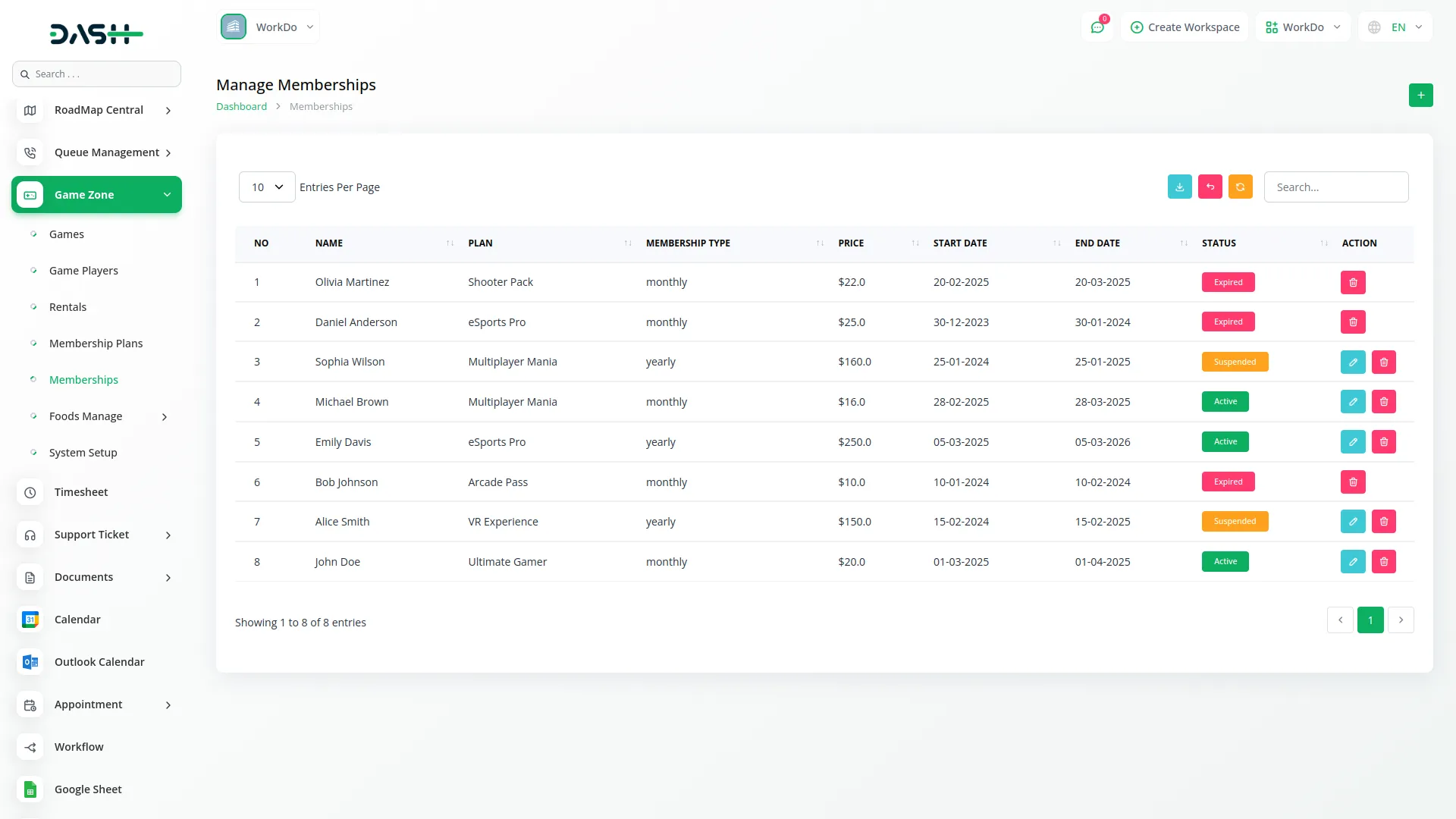
Task: Edit Sophia Wilson's membership with pencil icon
Action: [x=1353, y=362]
